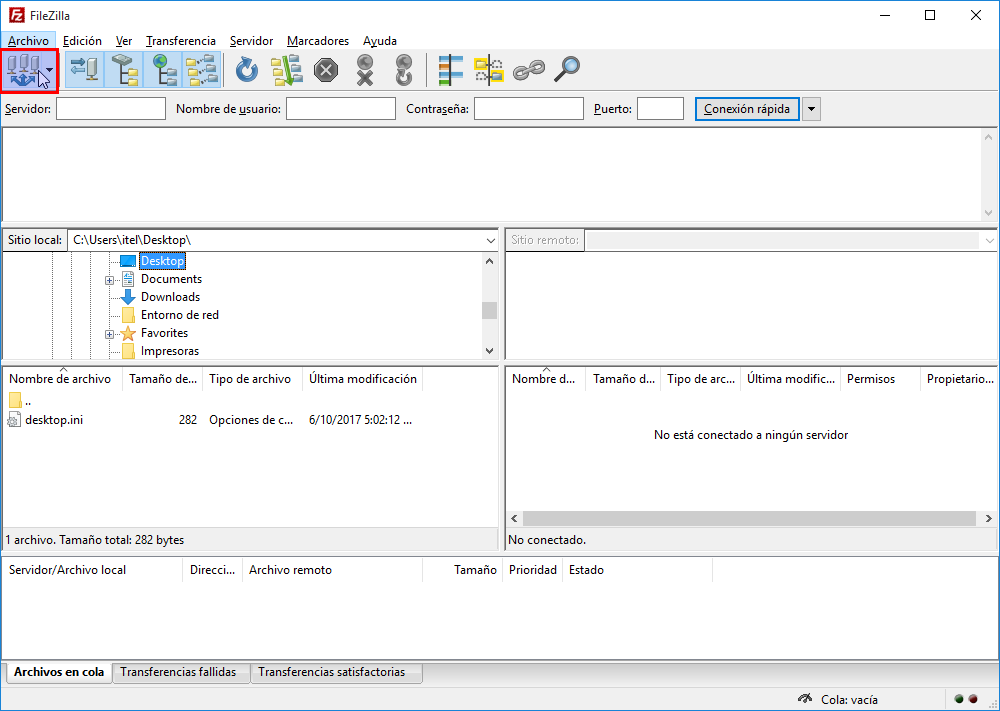Viewport: 1000px width, 711px height.
Task: Sort remote list by Permisos column
Action: click(x=880, y=379)
